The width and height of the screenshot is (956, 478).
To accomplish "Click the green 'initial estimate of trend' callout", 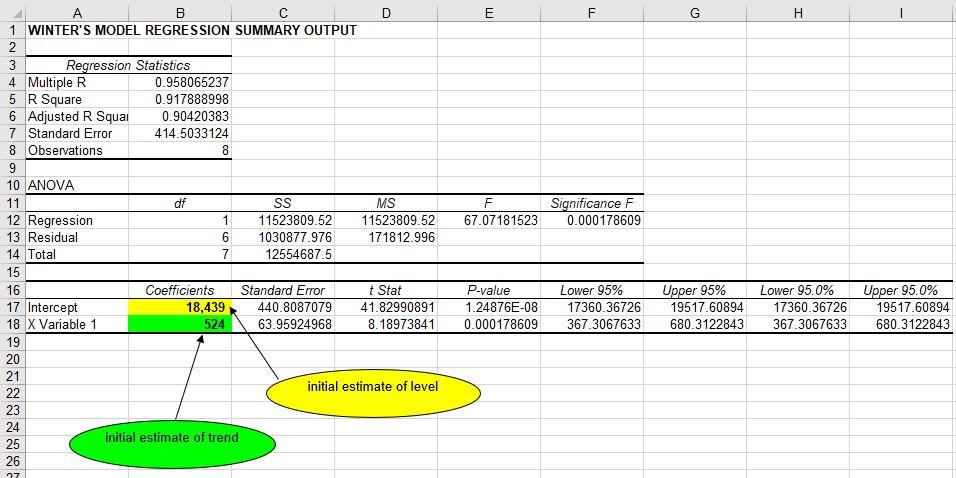I will [x=172, y=444].
